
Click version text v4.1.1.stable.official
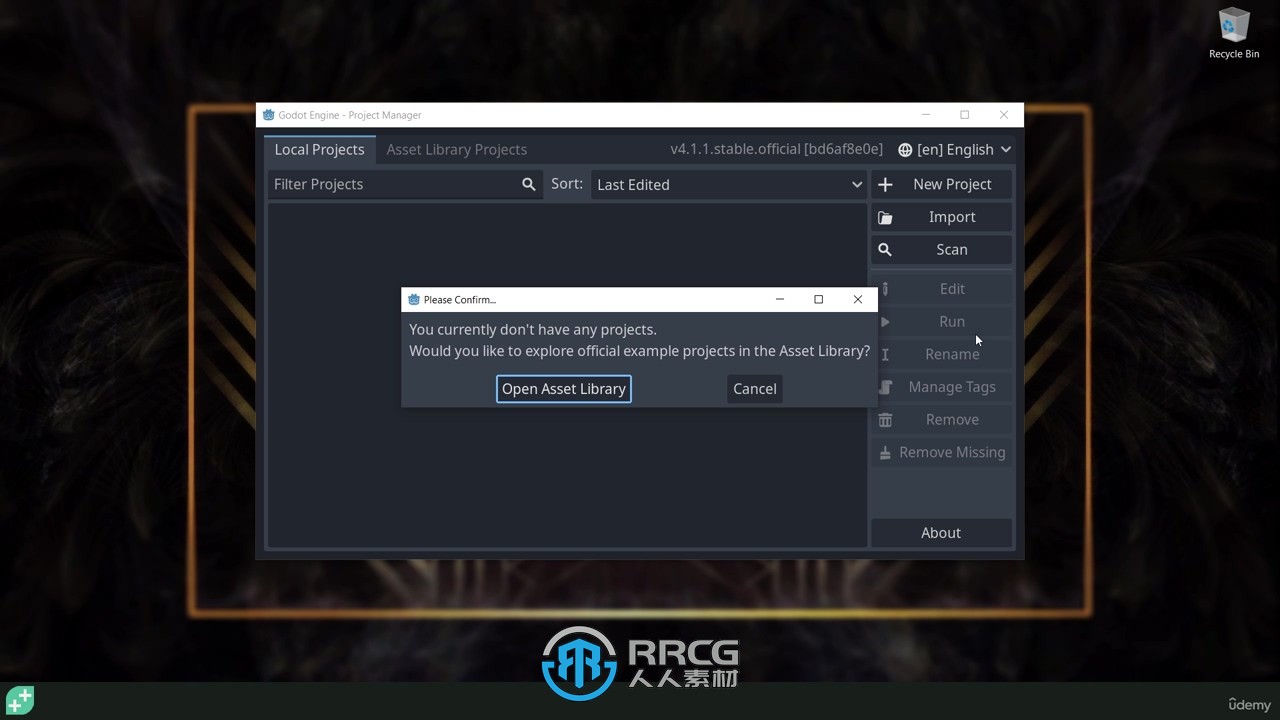click(776, 149)
